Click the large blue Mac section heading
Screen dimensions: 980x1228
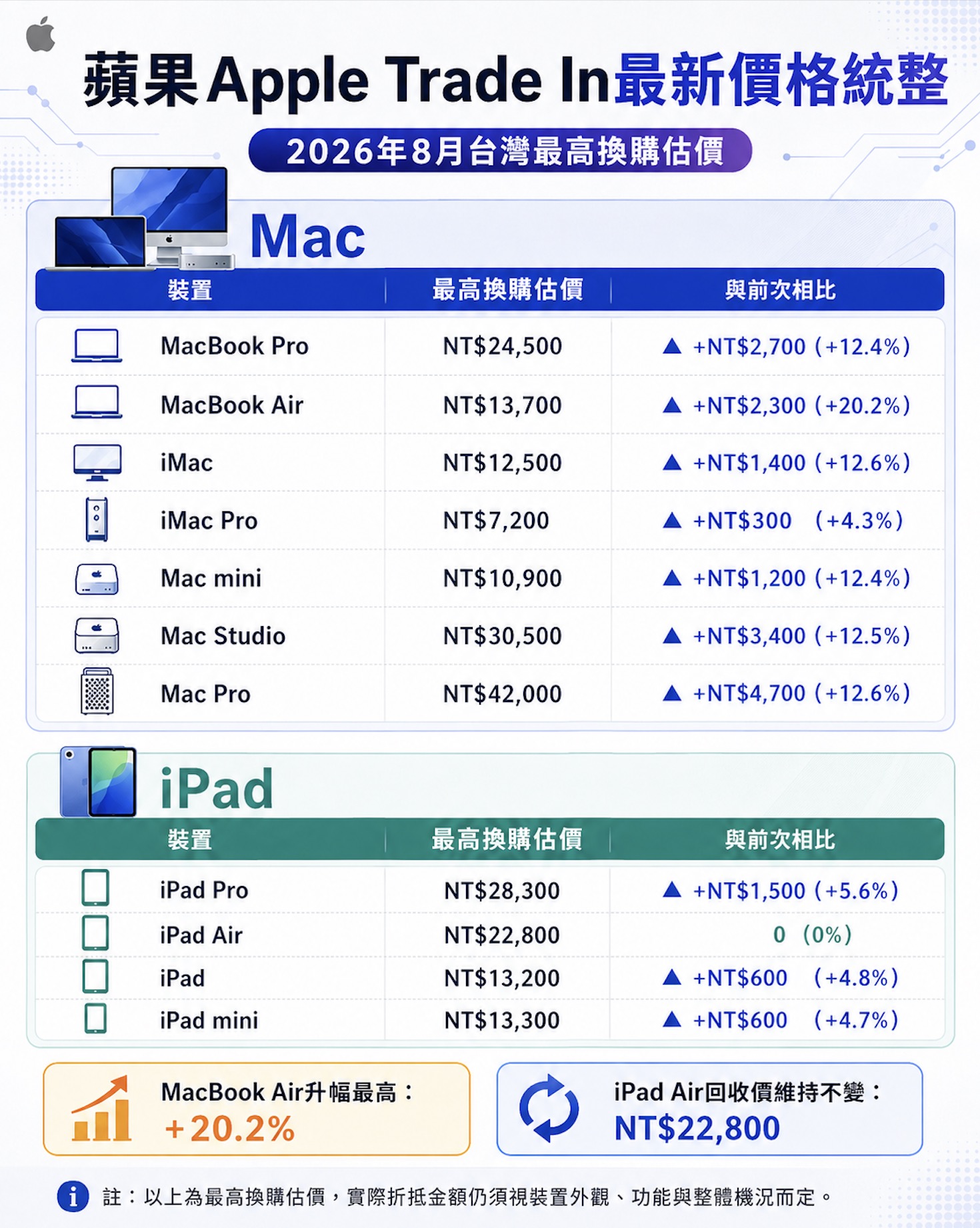(x=307, y=236)
